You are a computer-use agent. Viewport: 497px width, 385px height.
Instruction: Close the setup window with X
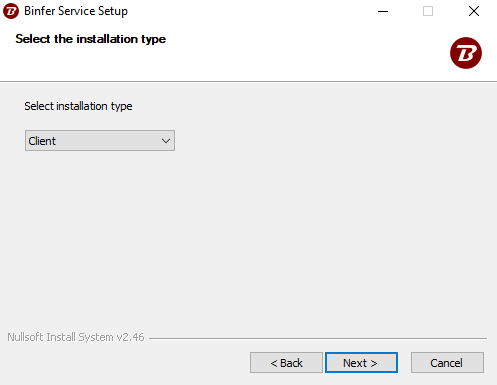pos(474,11)
